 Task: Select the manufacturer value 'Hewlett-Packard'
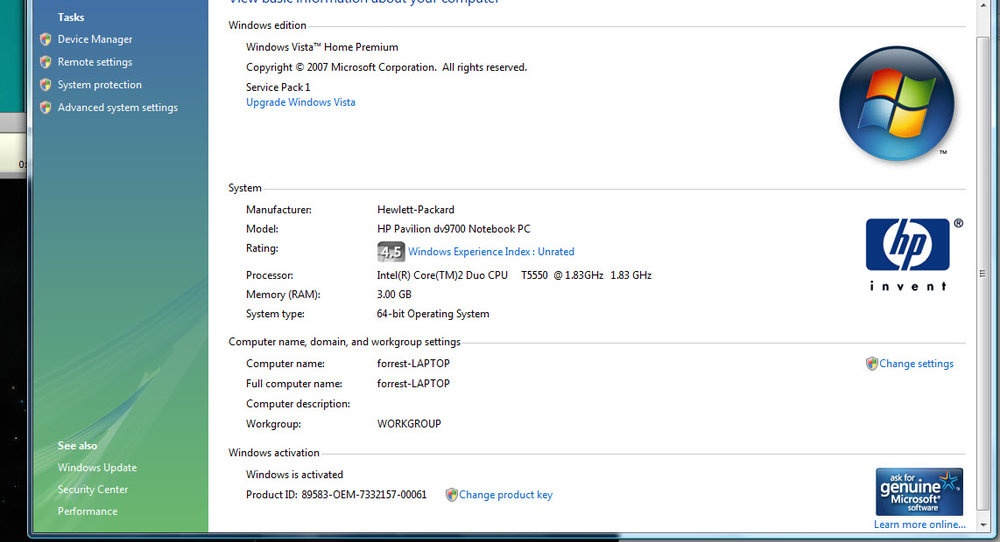[x=416, y=210]
